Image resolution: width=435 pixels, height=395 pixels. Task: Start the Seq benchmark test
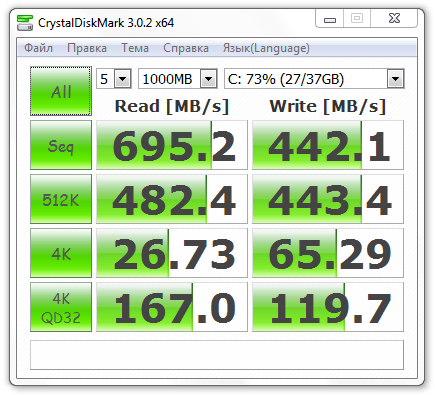click(x=61, y=145)
